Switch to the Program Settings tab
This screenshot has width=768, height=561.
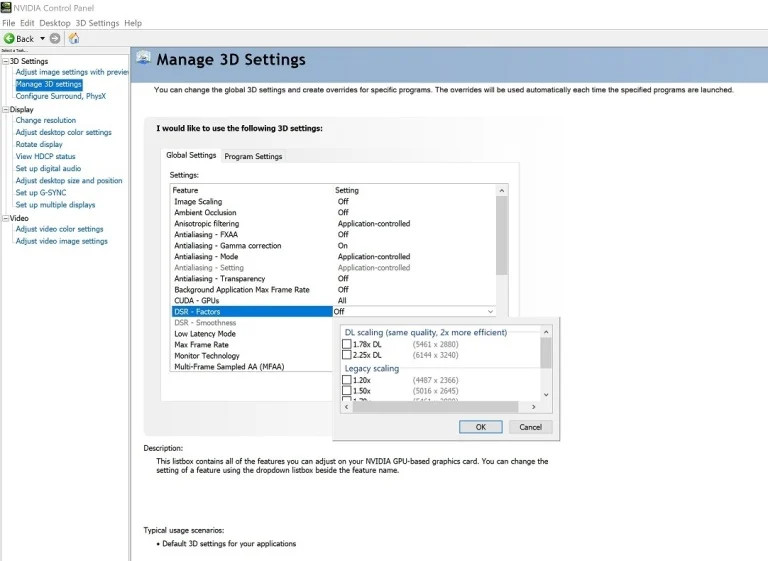(253, 156)
